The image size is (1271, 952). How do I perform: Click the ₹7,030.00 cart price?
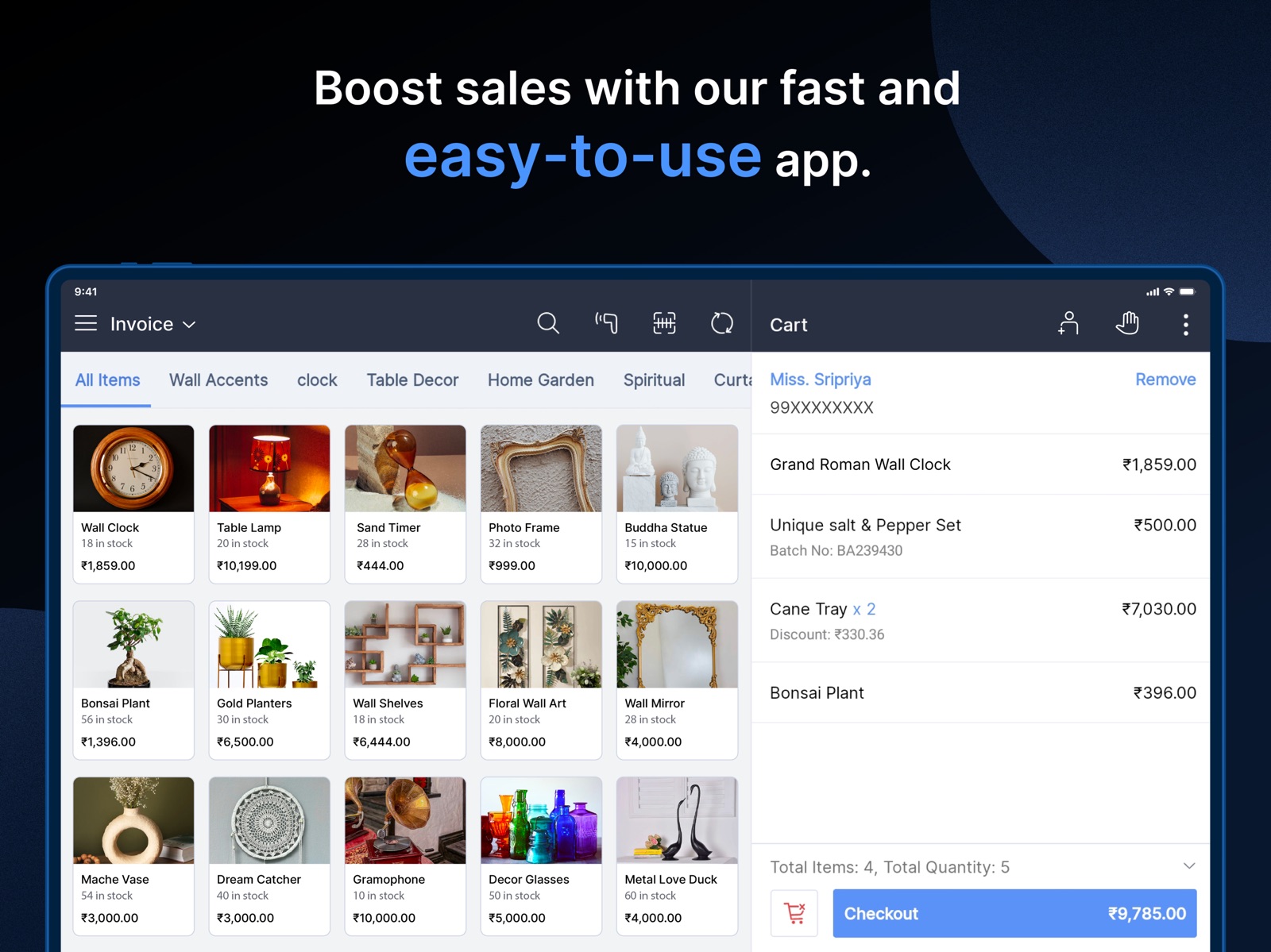tap(1159, 609)
